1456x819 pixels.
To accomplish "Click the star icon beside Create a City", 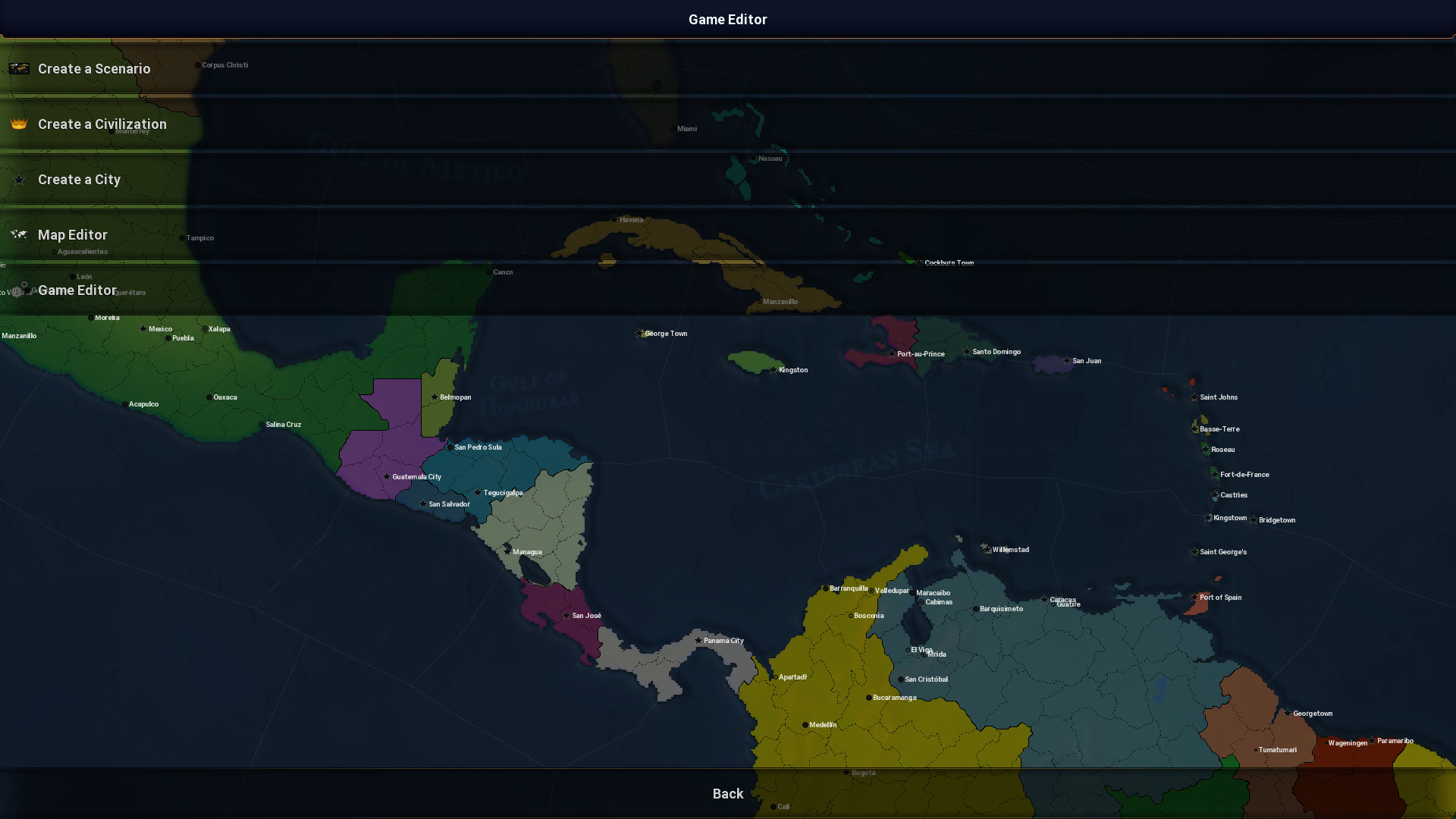I will coord(19,180).
